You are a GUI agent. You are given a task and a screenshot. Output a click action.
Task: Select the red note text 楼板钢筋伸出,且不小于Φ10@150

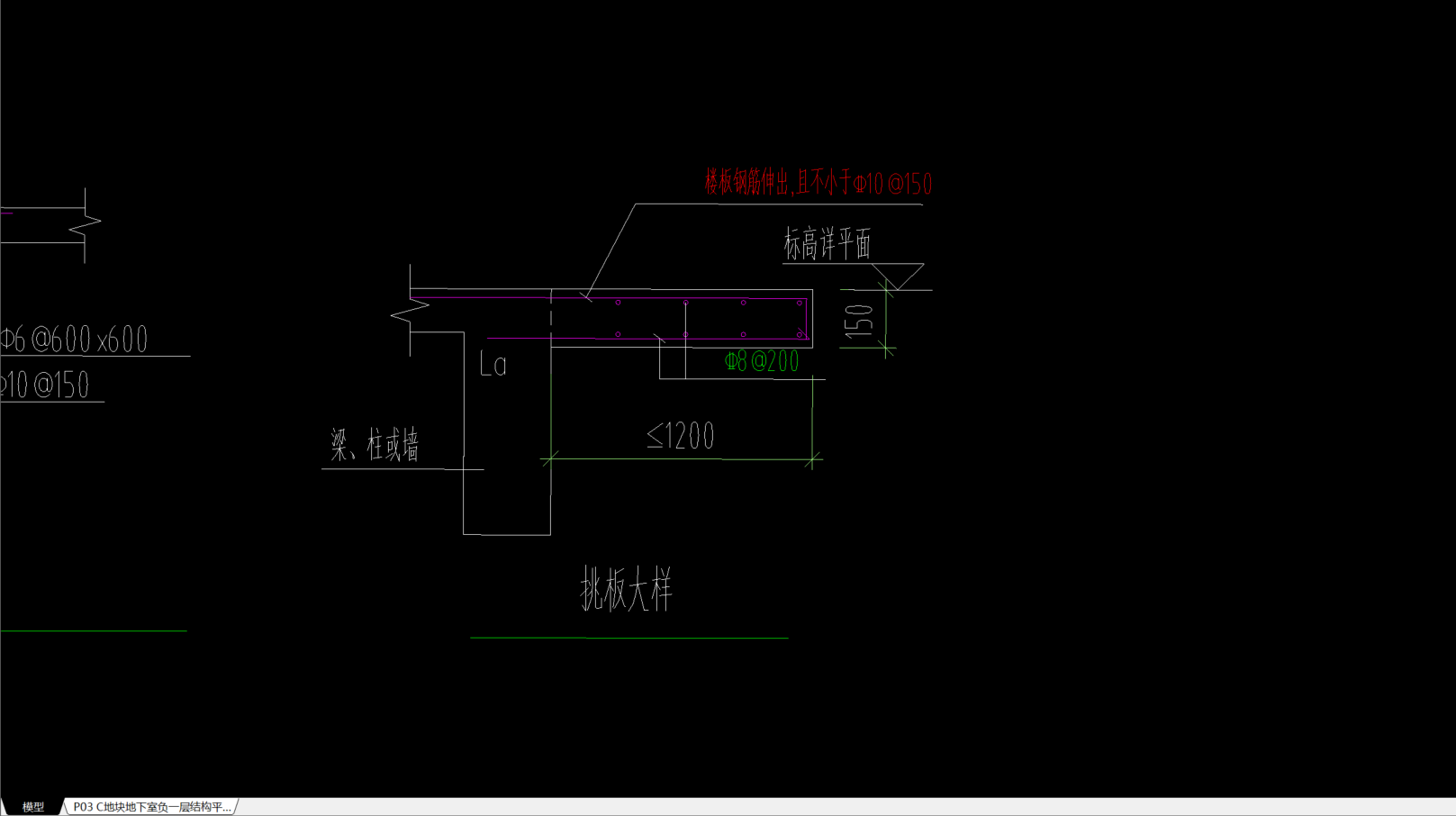point(818,183)
